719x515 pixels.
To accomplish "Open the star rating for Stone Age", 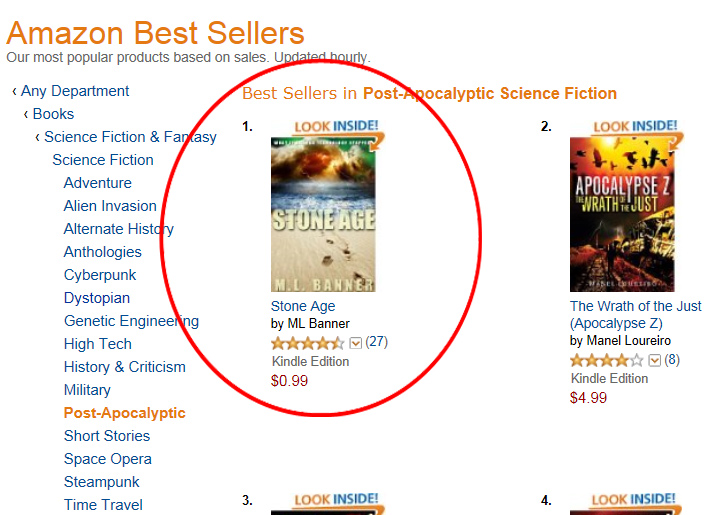I will pyautogui.click(x=308, y=343).
